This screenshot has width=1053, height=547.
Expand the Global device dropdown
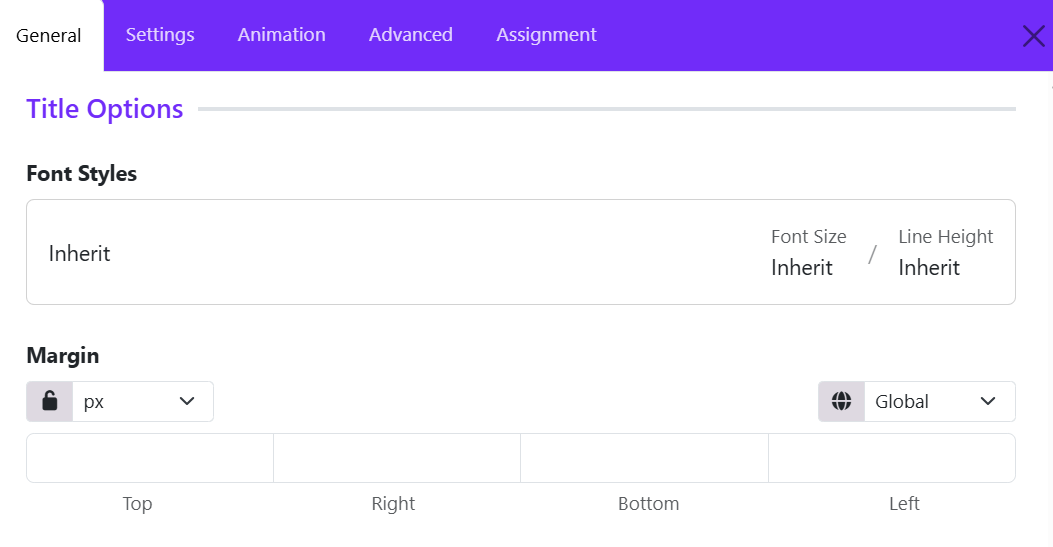(940, 401)
